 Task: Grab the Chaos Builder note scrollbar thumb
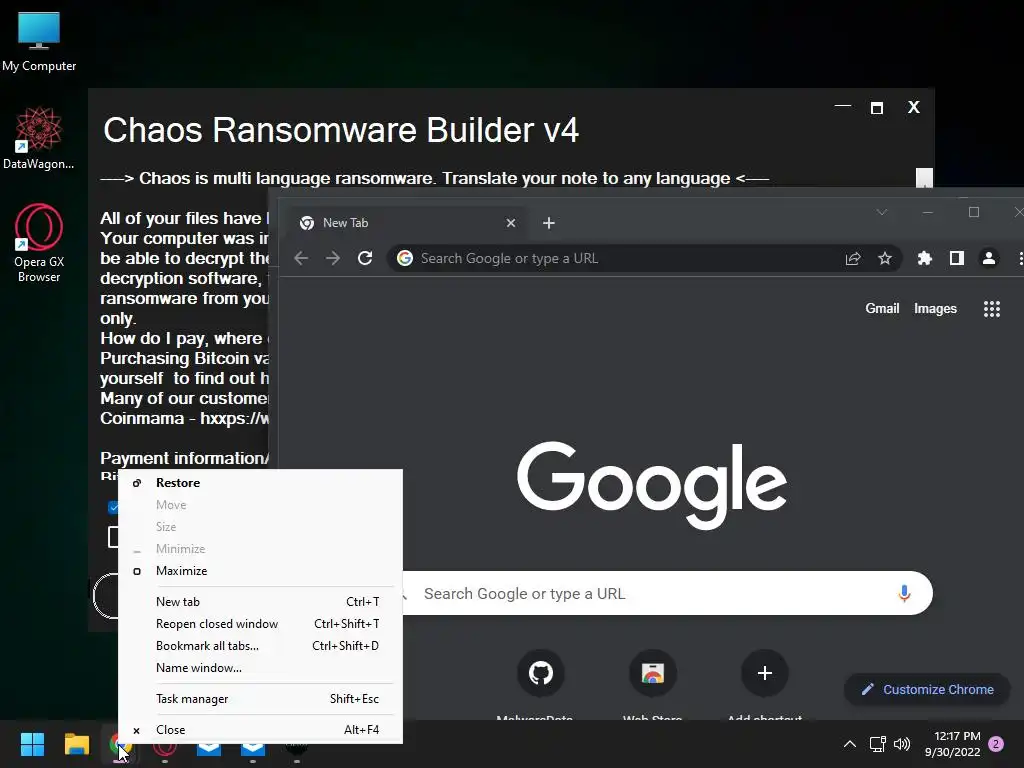coord(924,177)
